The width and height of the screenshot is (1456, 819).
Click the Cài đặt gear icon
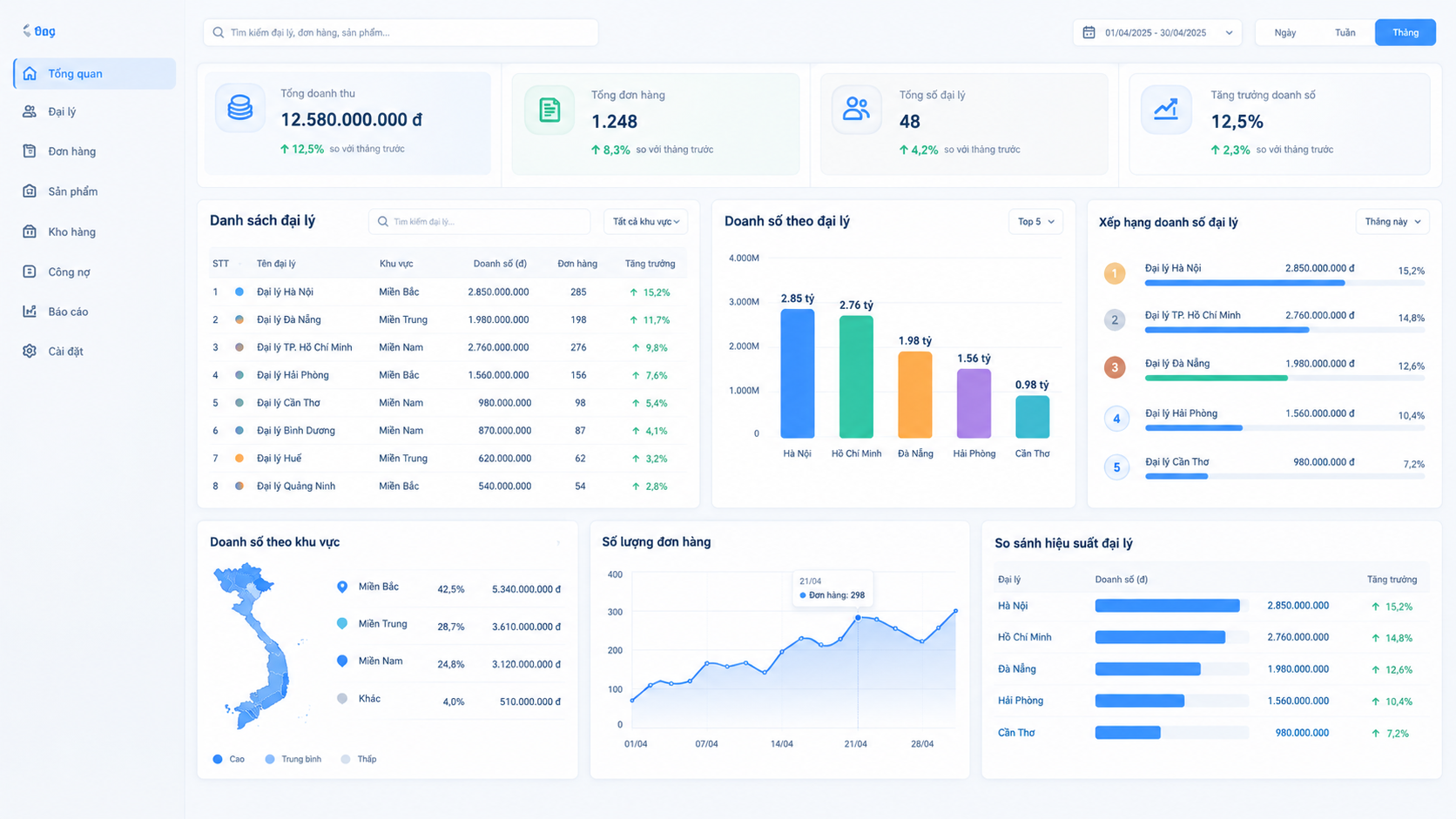tap(30, 351)
